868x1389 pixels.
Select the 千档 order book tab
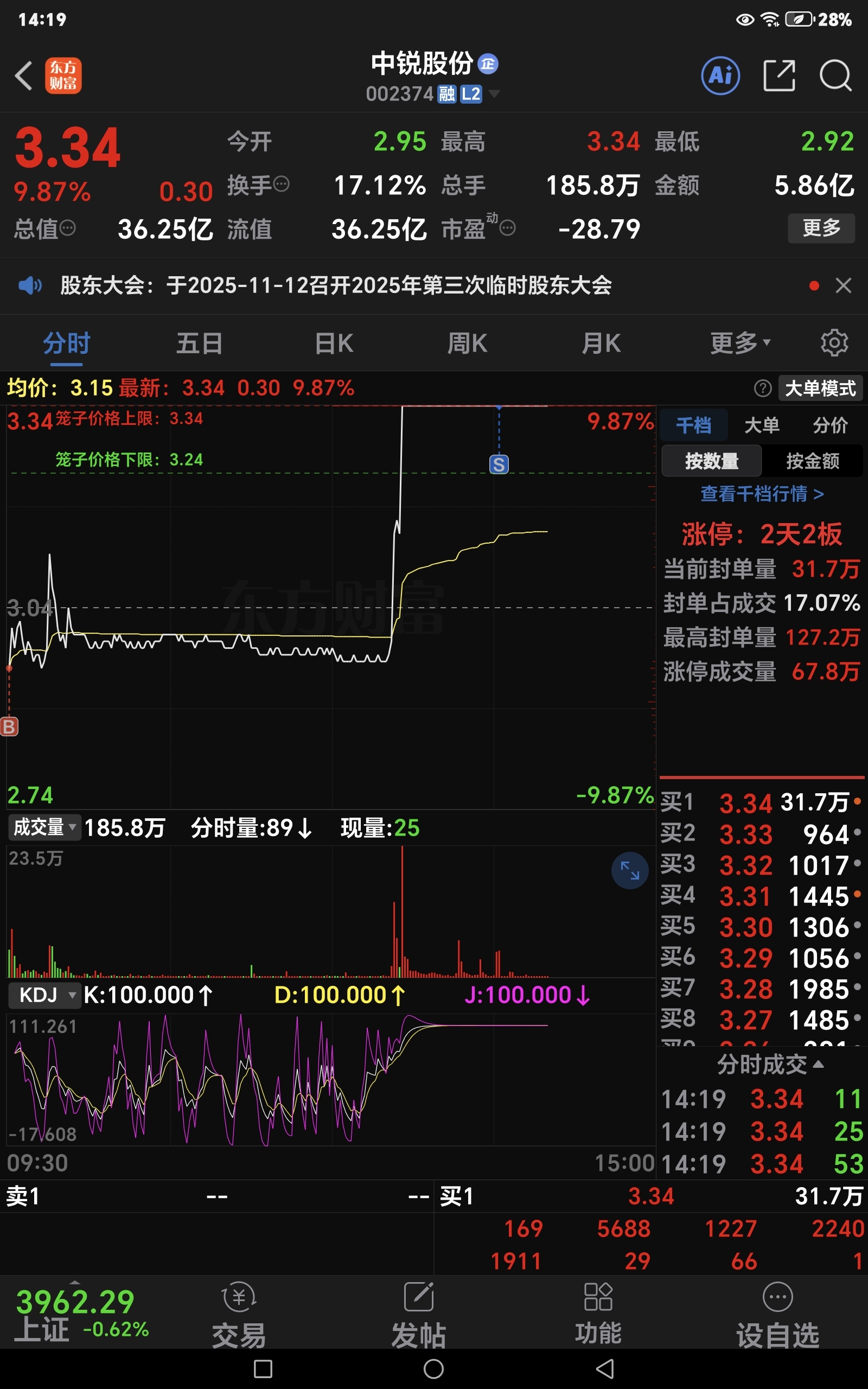tap(693, 425)
